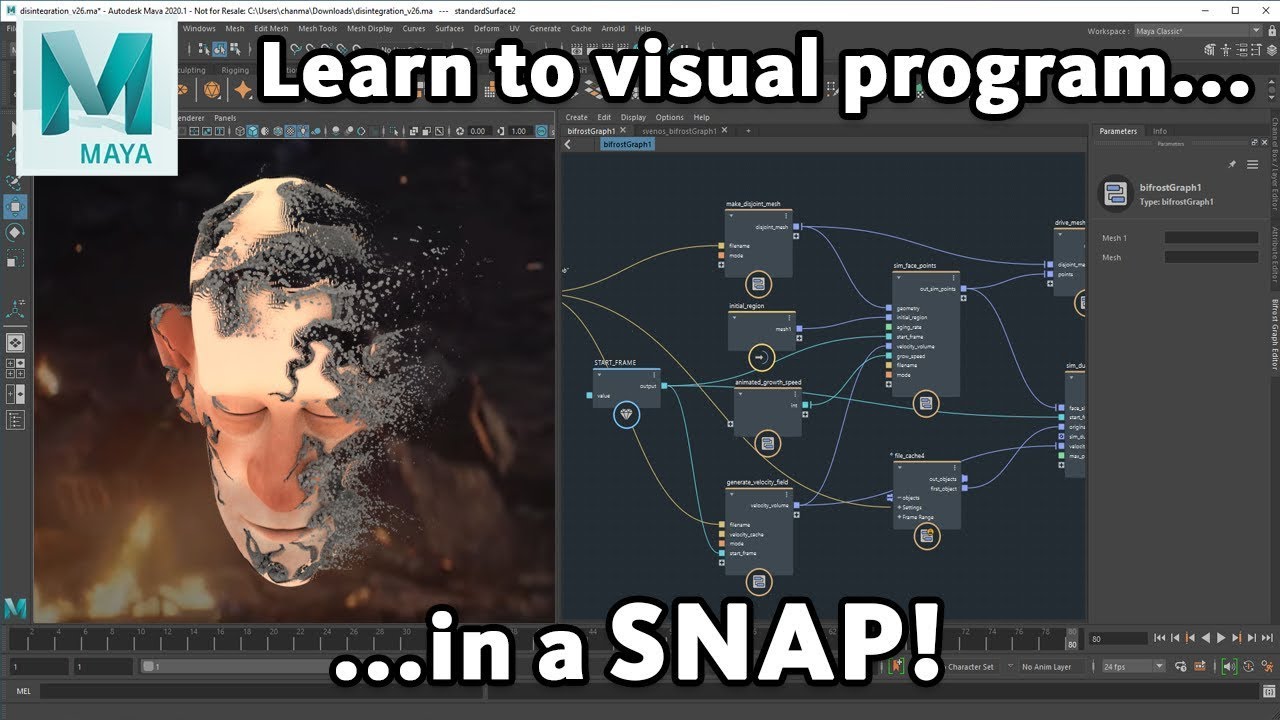Click the START_FRAME diamond value node icon
1280x720 pixels.
626,416
